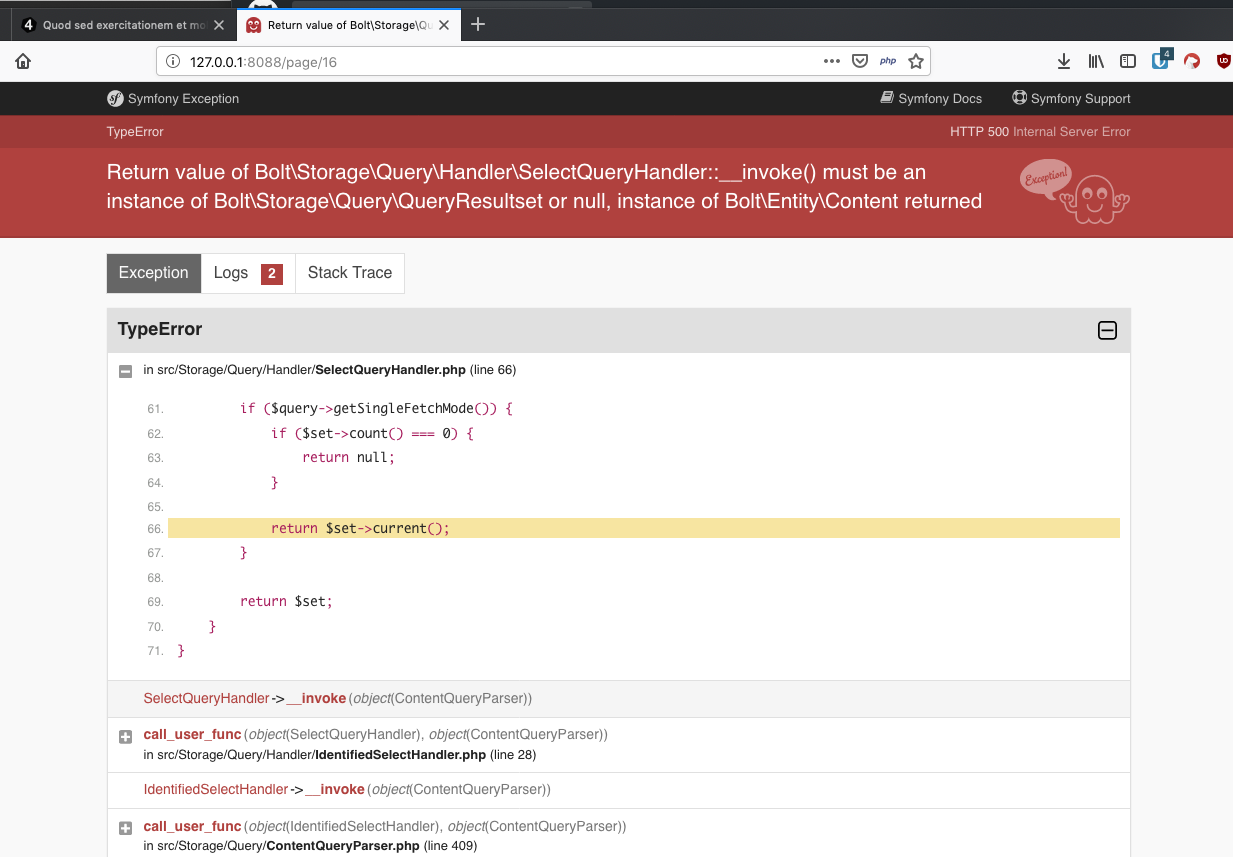Click the 'HTTP 500 Internal Server Error' text
Image resolution: width=1233 pixels, height=857 pixels.
click(x=1040, y=131)
